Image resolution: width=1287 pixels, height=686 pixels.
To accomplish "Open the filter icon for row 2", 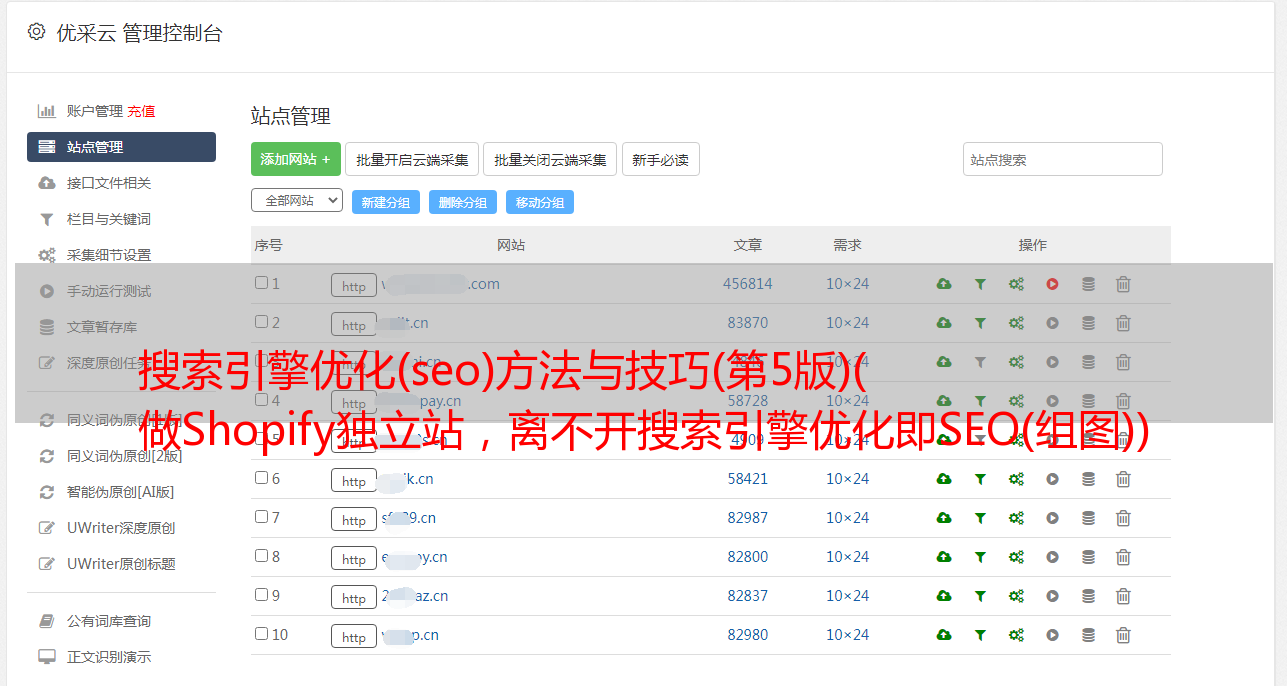I will (980, 323).
